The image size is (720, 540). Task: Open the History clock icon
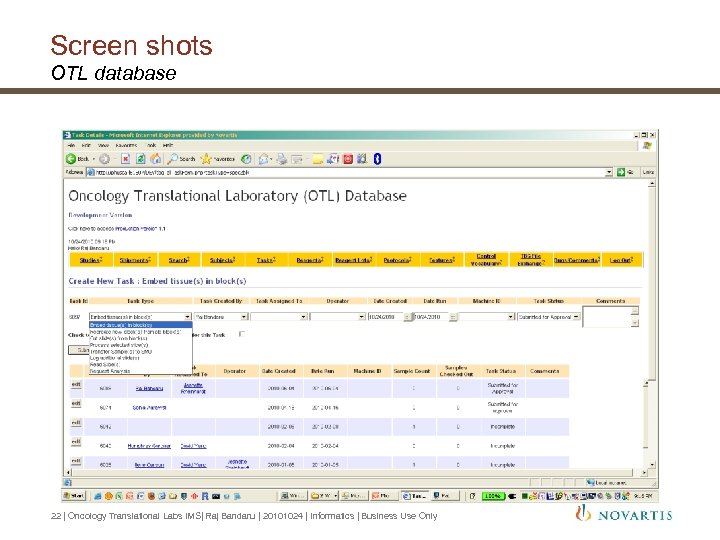pos(246,159)
